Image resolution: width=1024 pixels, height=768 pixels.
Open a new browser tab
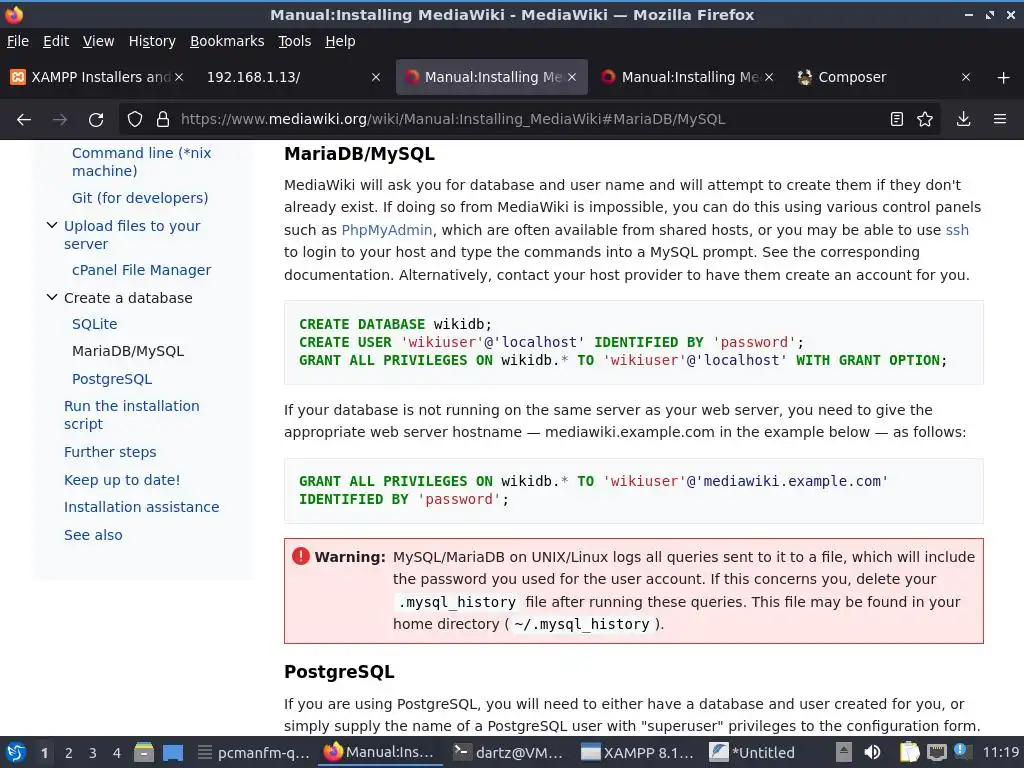coord(1004,78)
